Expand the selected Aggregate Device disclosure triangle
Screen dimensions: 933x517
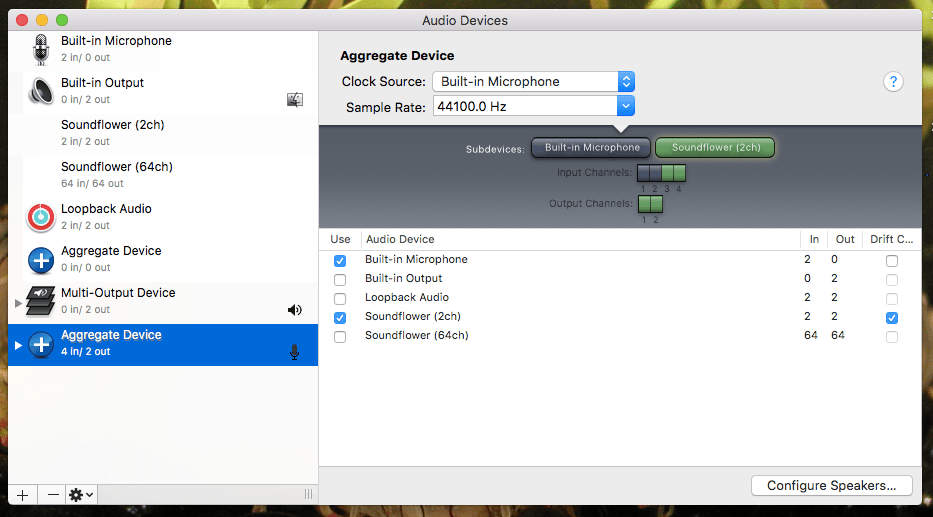[18, 345]
